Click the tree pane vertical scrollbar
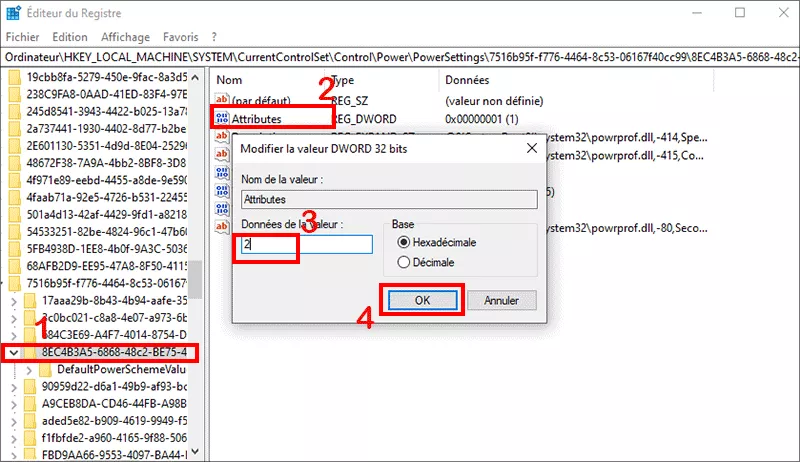Viewport: 800px width, 462px height. coord(196,200)
